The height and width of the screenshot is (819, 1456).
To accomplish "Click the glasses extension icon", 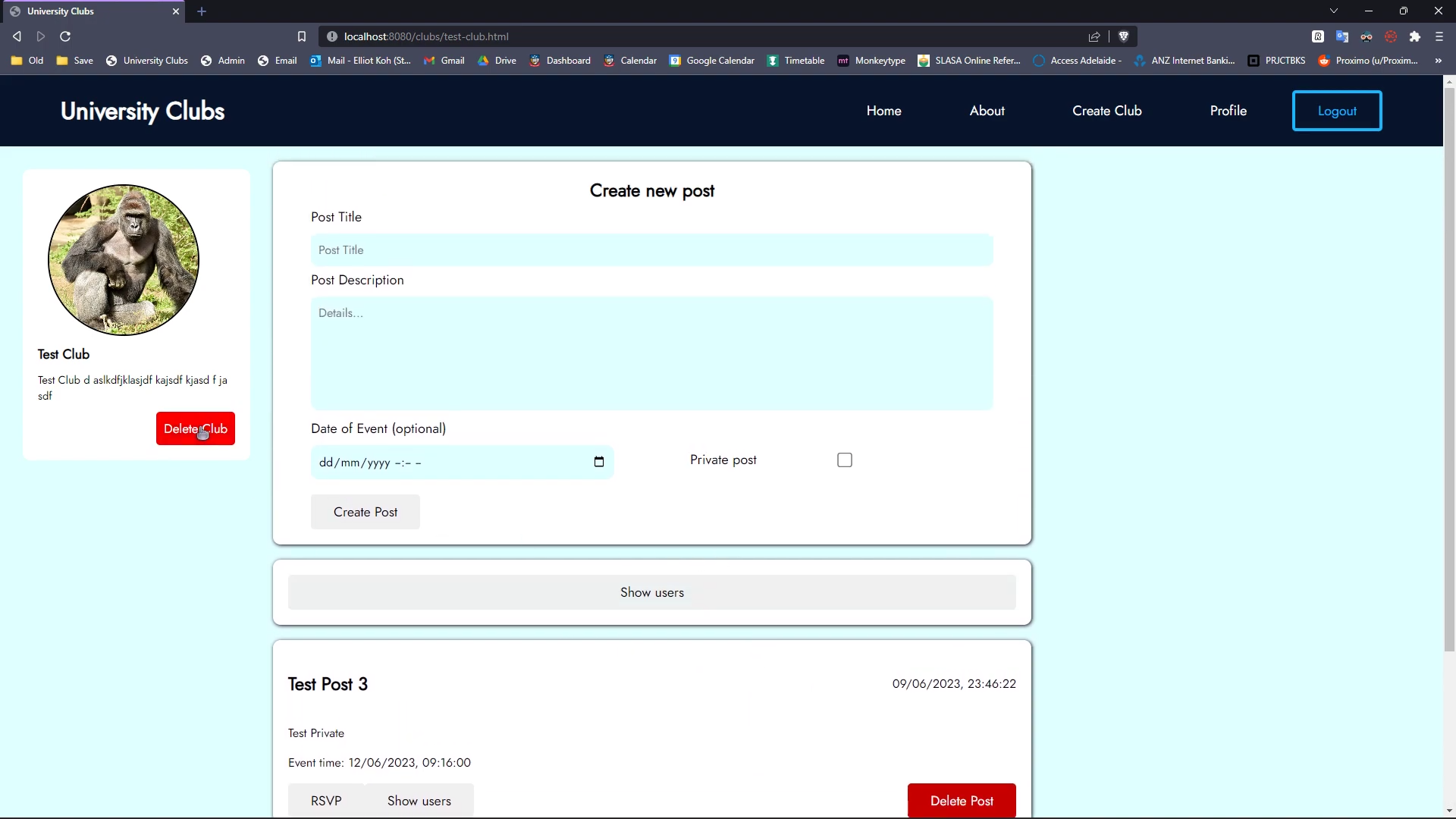I will point(1367,36).
